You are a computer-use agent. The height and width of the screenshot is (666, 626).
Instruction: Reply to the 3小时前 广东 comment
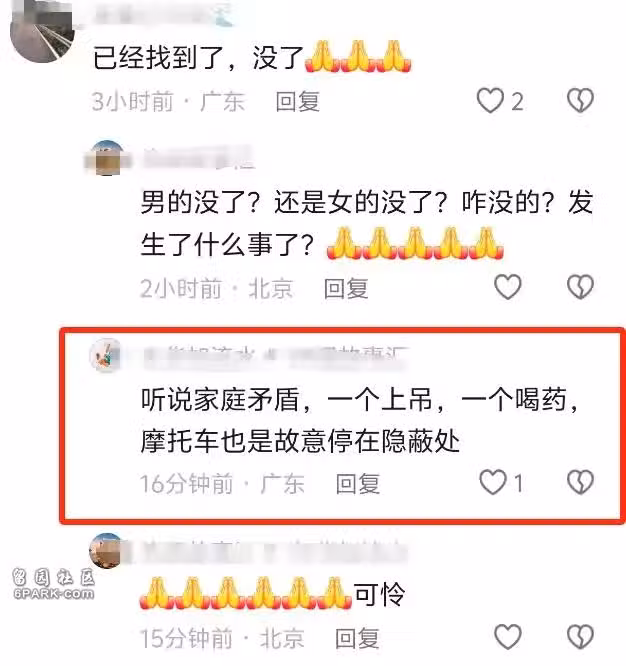coord(297,102)
